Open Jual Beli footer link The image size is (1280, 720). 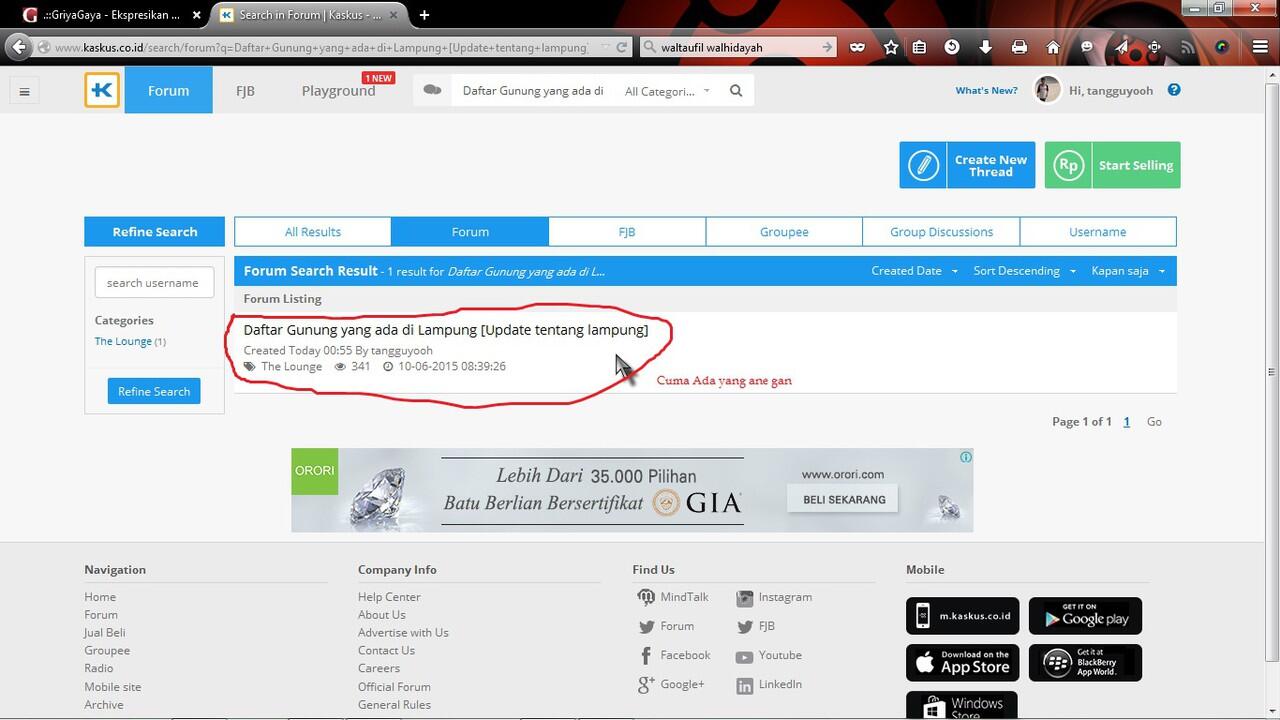click(105, 633)
